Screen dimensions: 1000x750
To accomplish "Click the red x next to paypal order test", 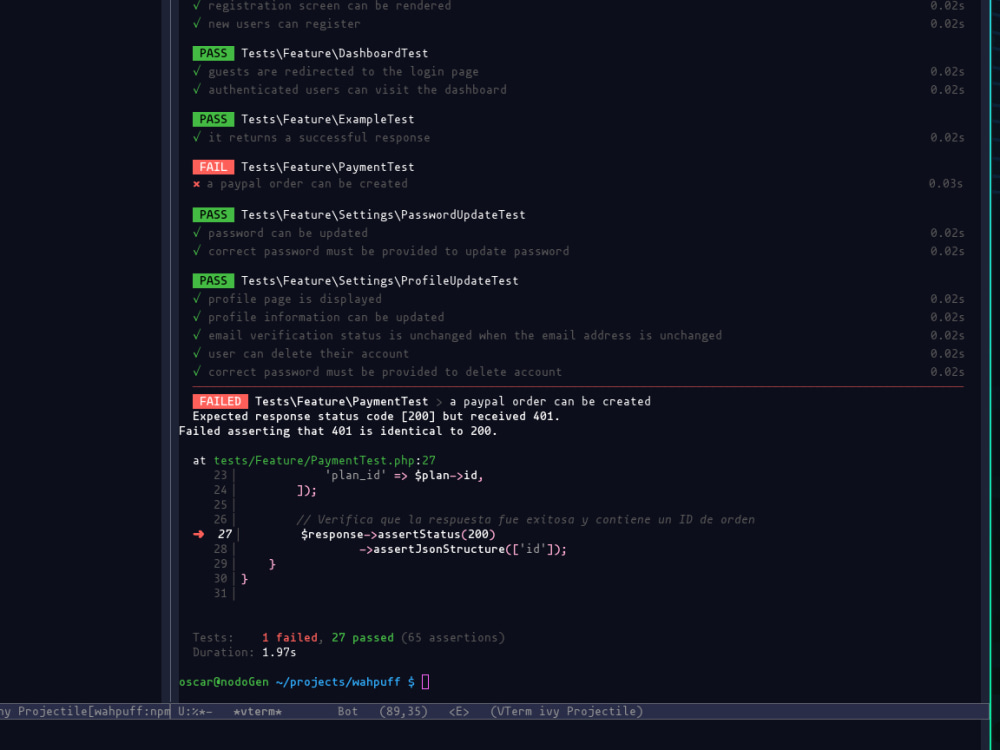I will [x=196, y=184].
